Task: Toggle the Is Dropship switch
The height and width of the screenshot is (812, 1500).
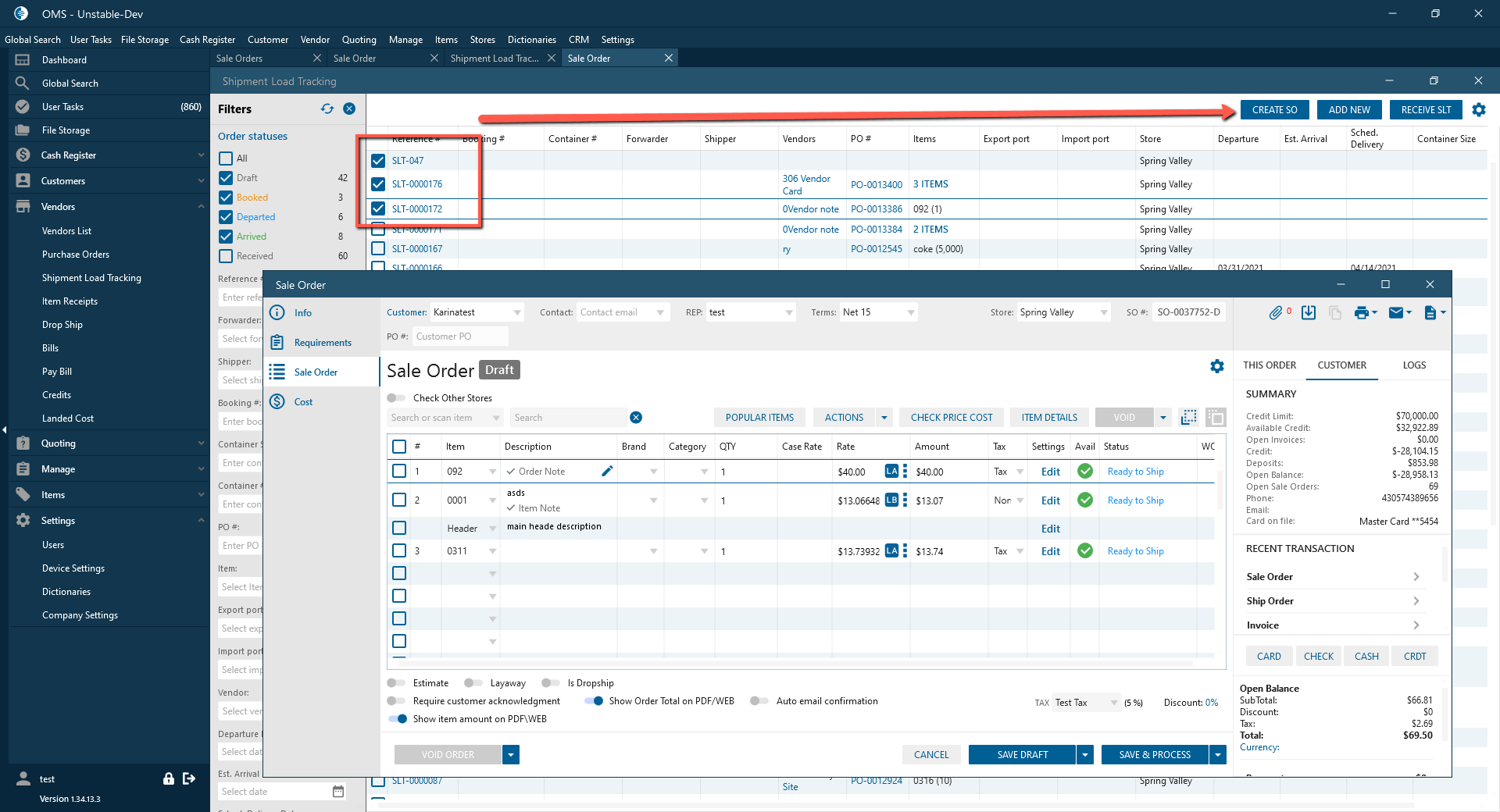Action: click(x=551, y=683)
